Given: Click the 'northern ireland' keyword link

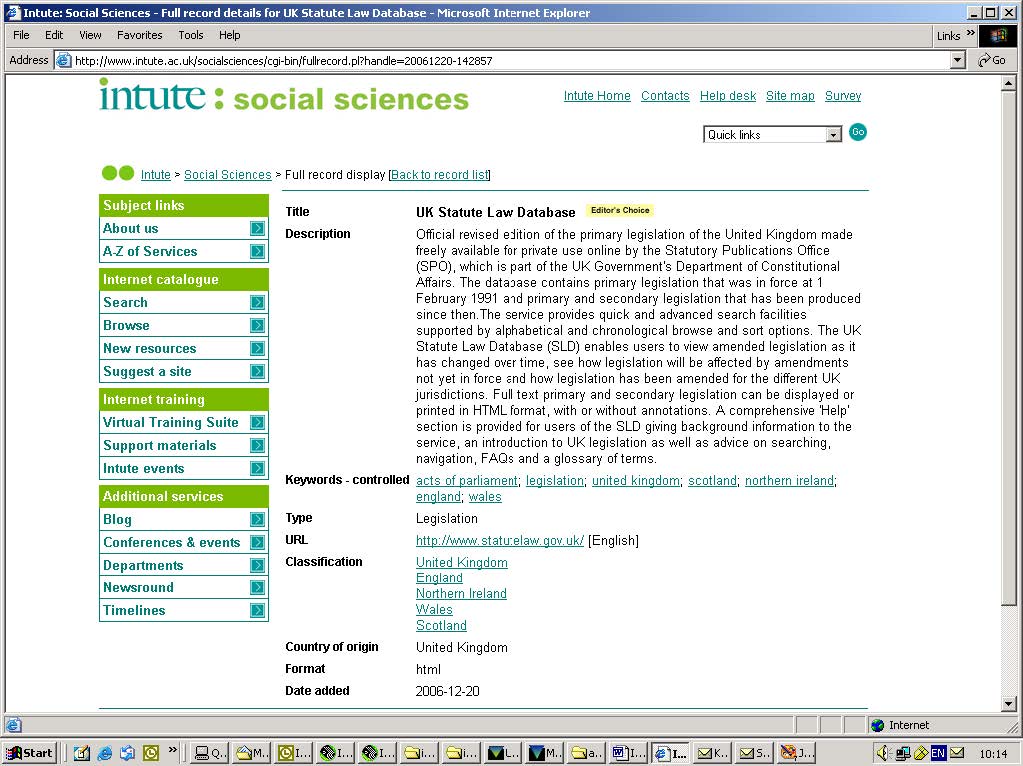Looking at the screenshot, I should pyautogui.click(x=789, y=481).
